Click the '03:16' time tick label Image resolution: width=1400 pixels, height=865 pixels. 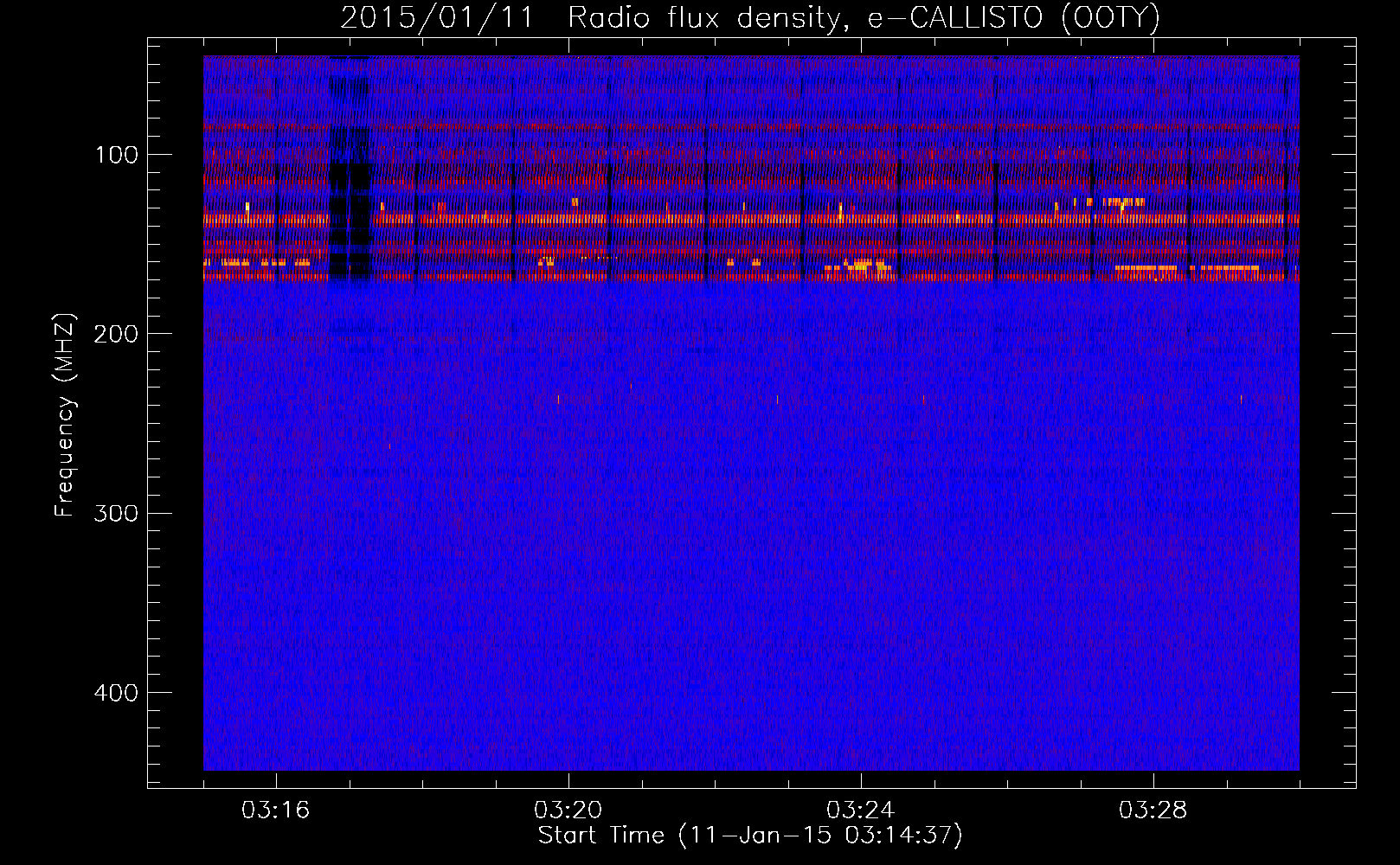(x=276, y=811)
